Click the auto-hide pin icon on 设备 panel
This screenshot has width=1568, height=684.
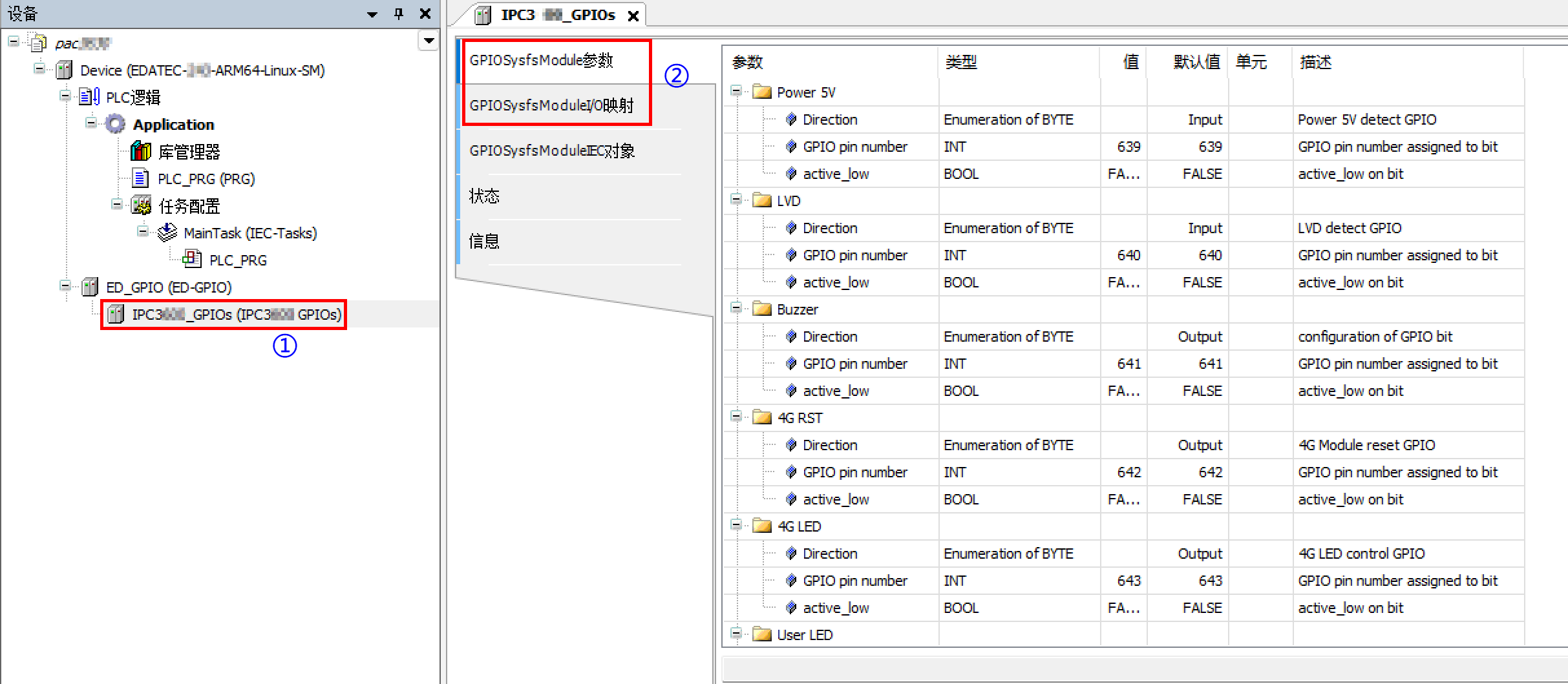[x=398, y=14]
